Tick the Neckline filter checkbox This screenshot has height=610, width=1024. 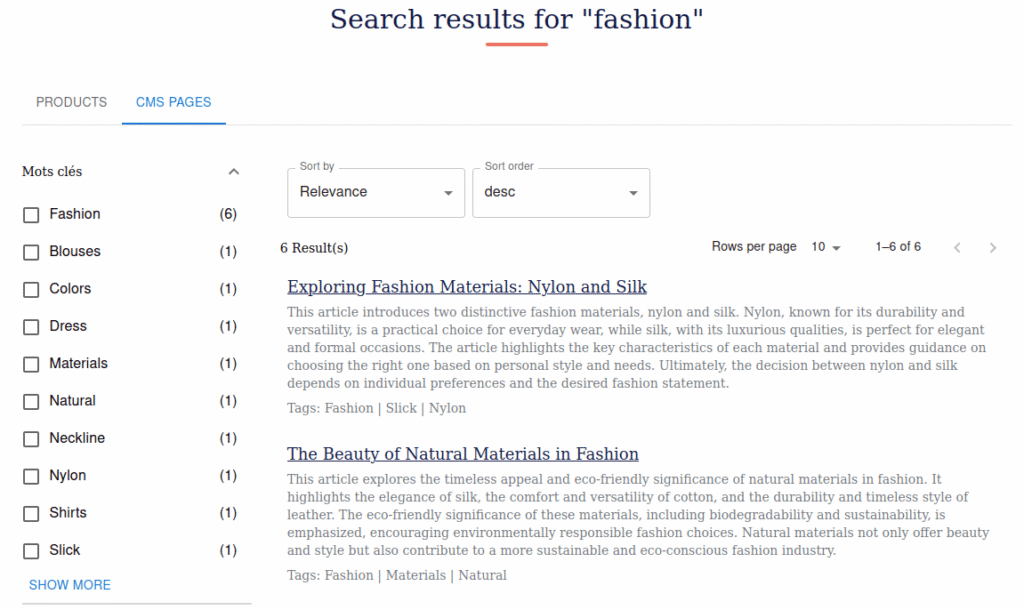tap(31, 439)
